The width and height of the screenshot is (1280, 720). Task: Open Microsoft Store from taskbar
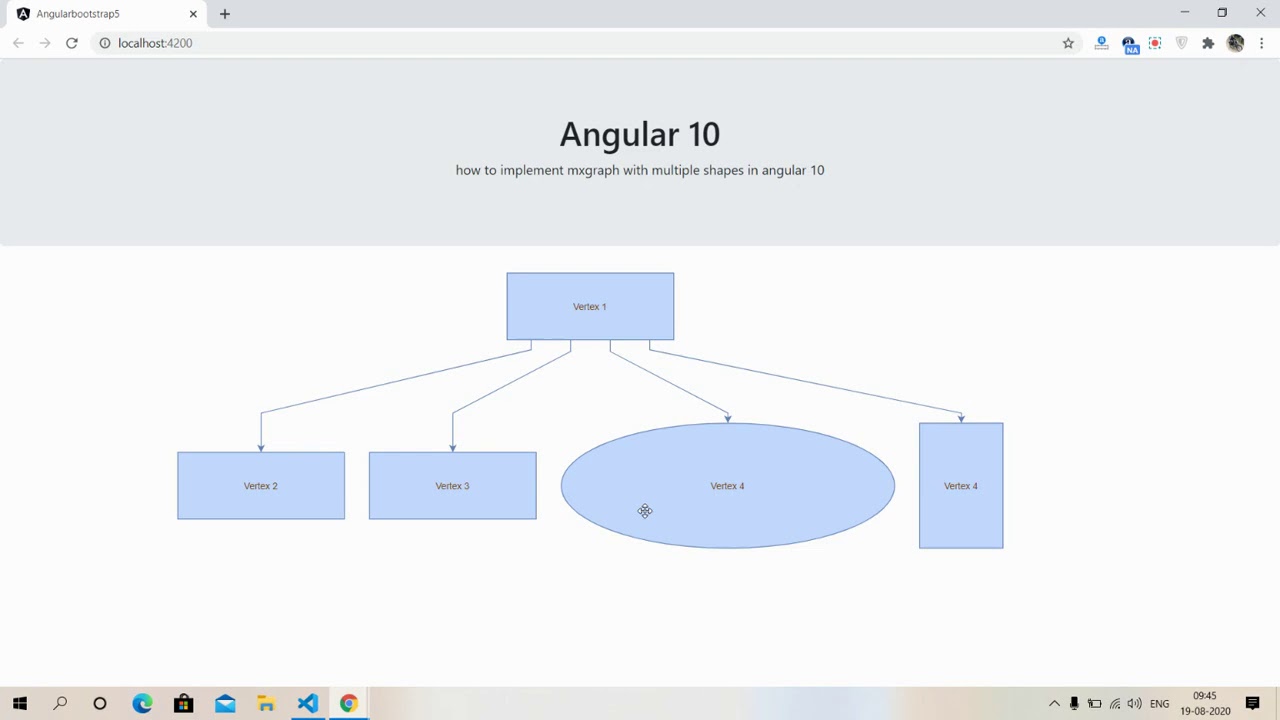(x=183, y=703)
